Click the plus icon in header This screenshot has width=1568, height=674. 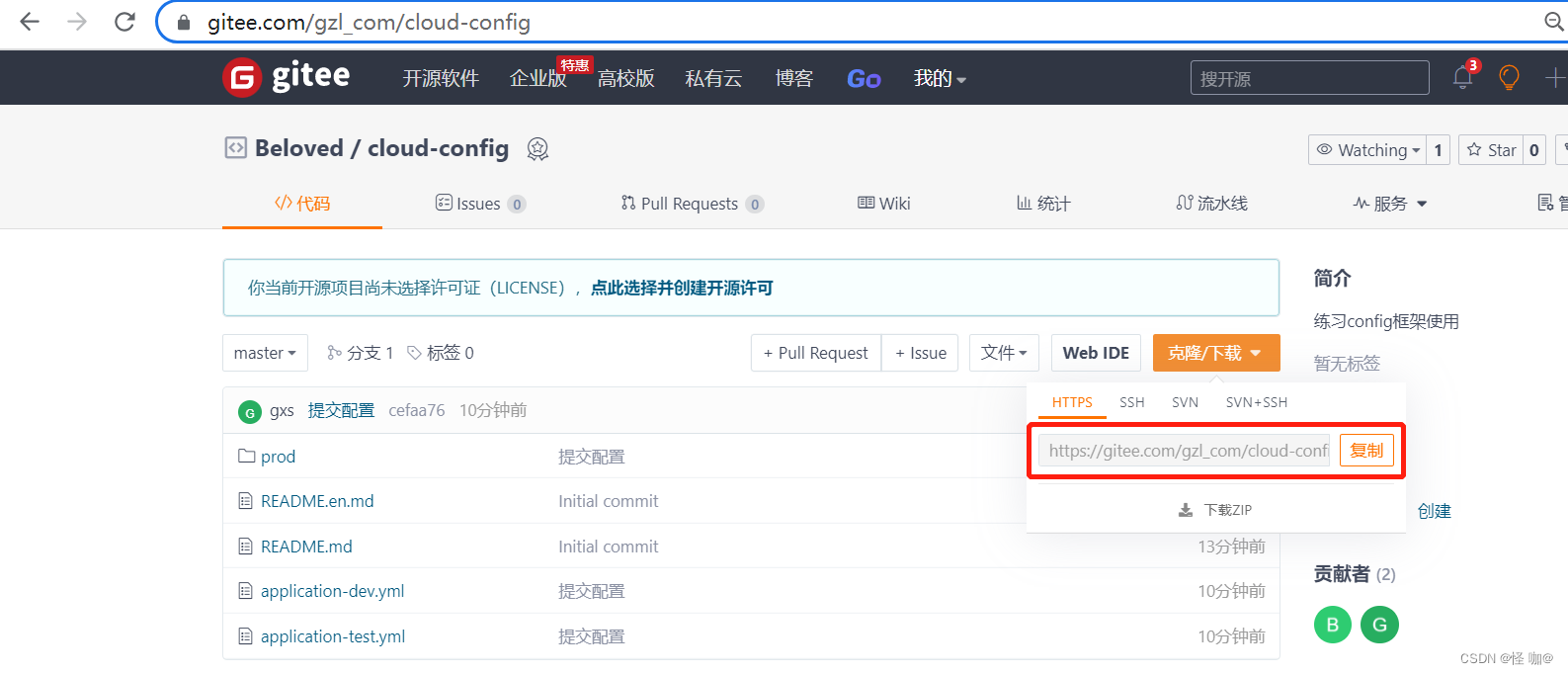coord(1555,77)
